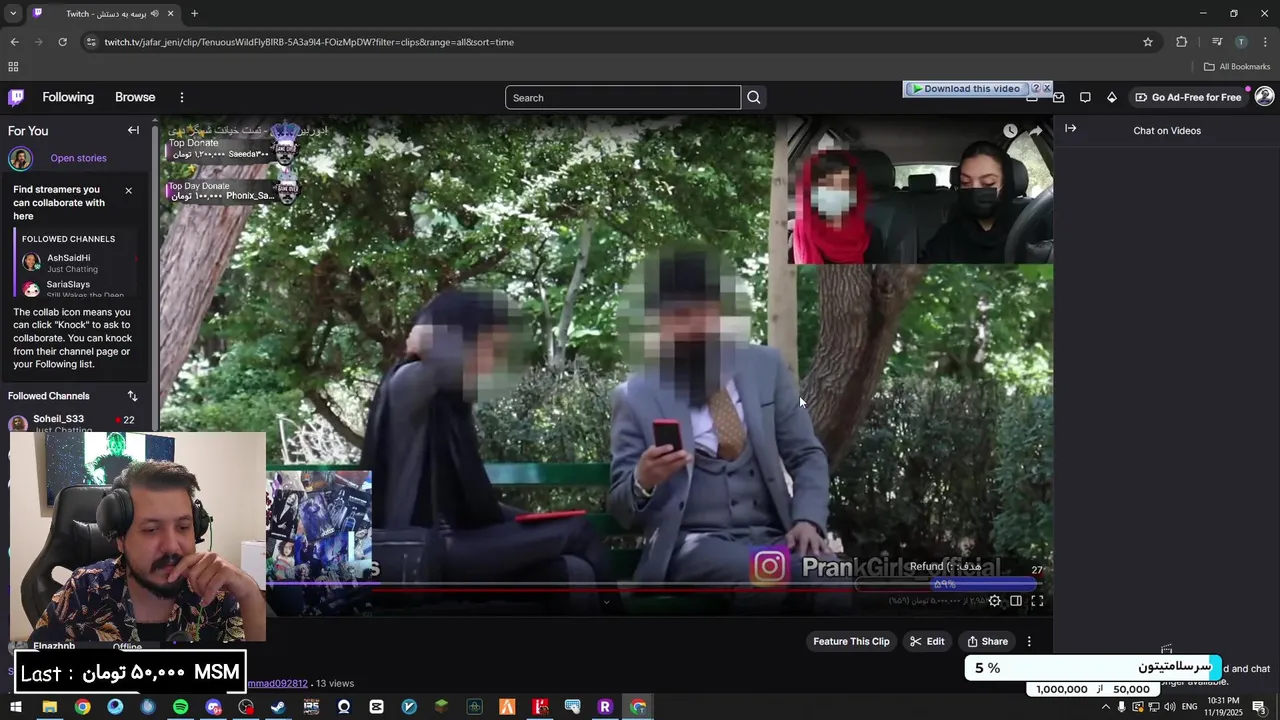Open Chrome media controls icon
This screenshot has width=1280, height=720.
(1217, 42)
